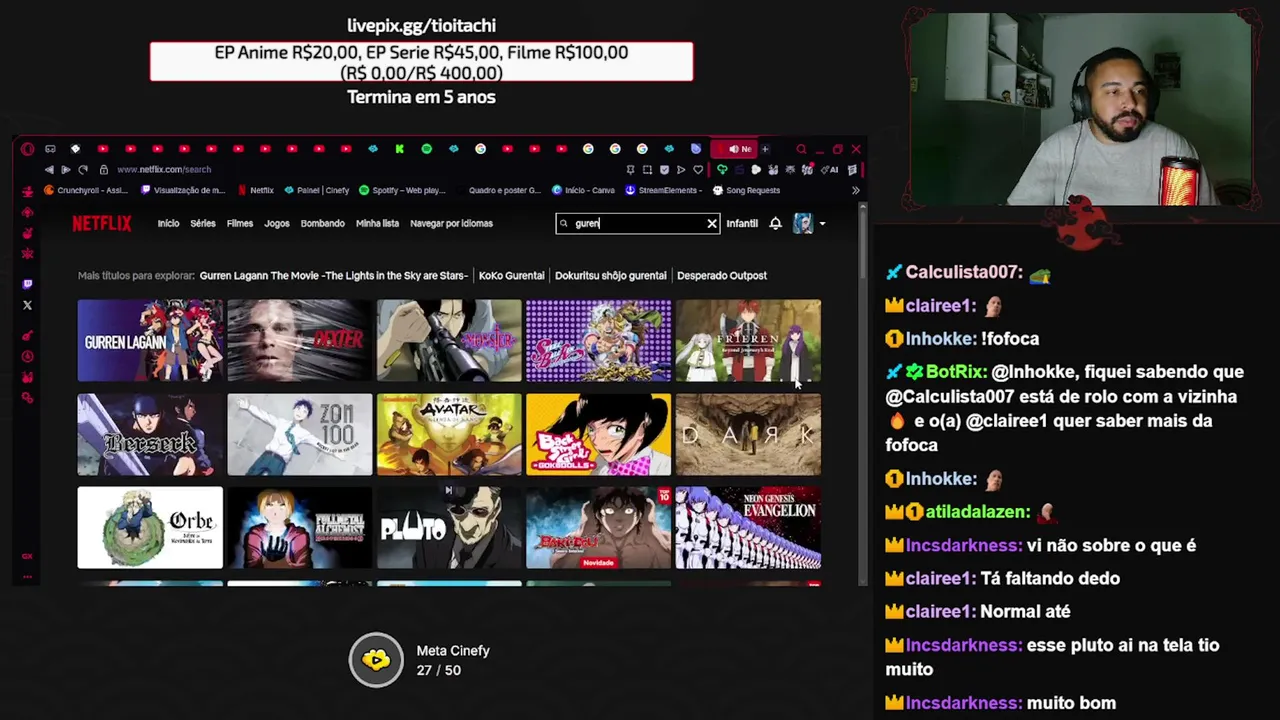Toggle the heart bookmark icon in address bar
Viewport: 1280px width, 720px height.
click(x=698, y=170)
